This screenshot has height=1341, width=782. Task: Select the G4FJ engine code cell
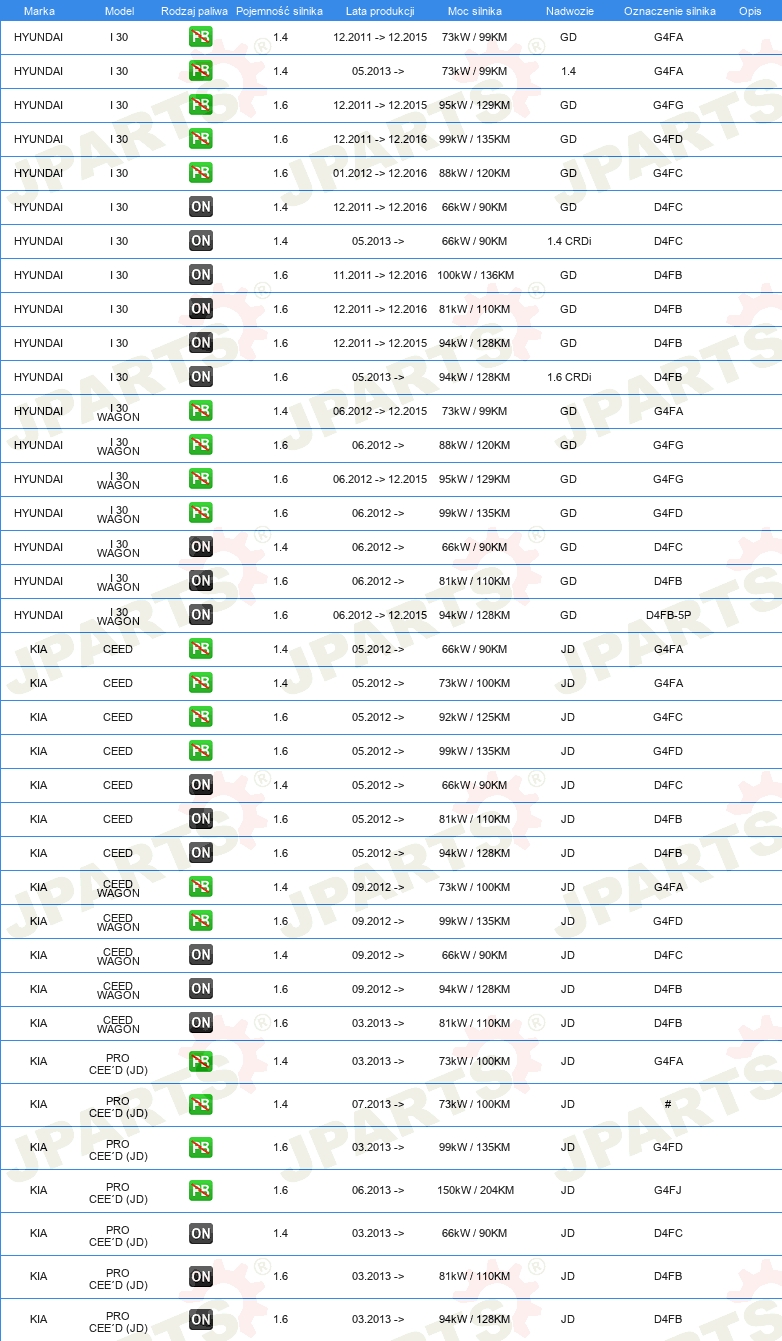click(668, 1190)
